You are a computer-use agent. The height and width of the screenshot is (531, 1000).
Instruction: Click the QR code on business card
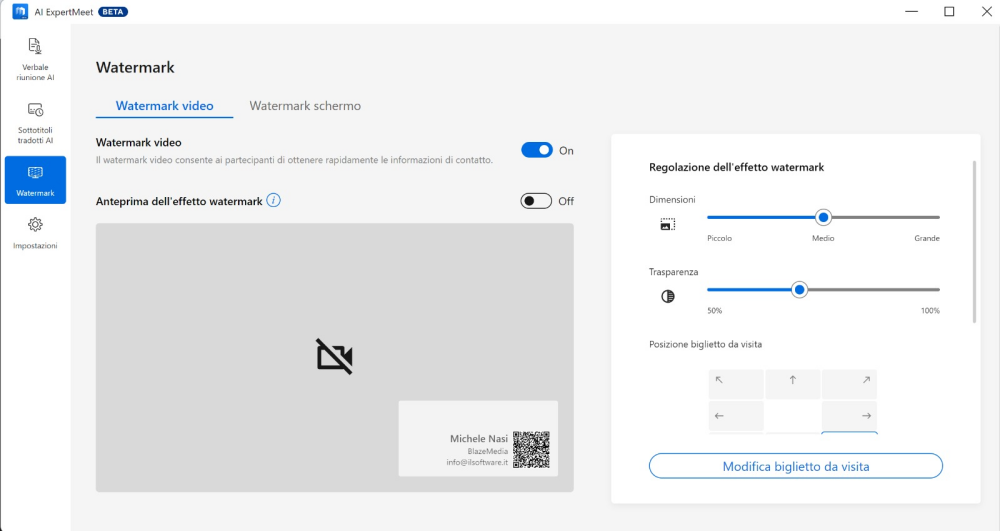click(531, 449)
